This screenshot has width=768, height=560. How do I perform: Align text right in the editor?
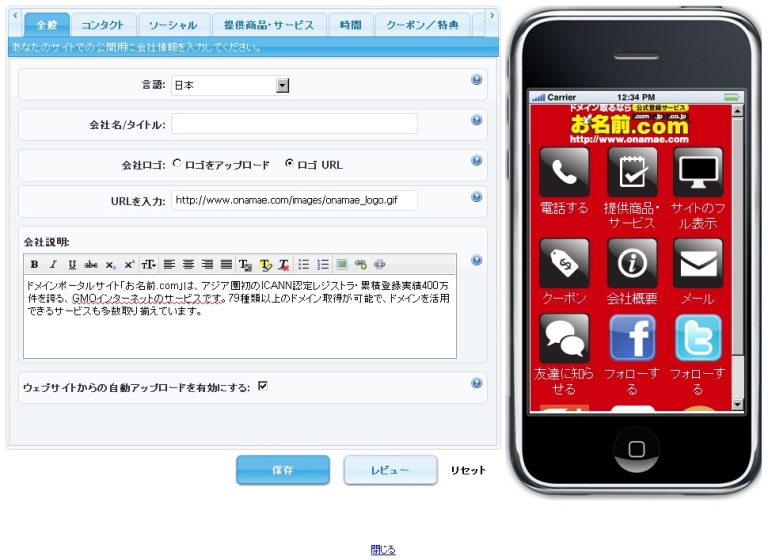(x=207, y=265)
